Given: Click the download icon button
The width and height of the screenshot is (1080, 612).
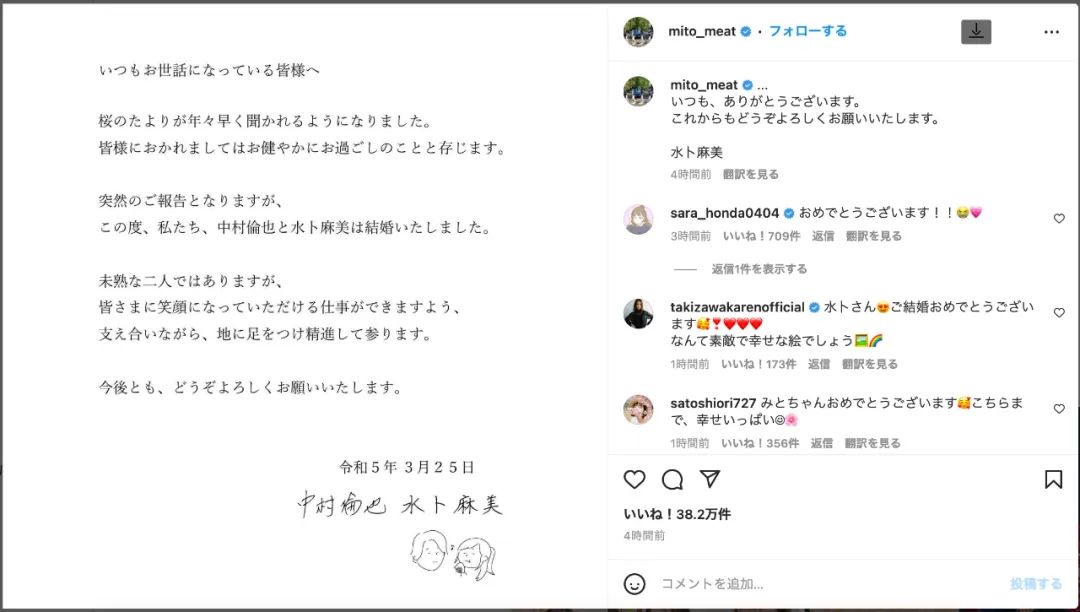Looking at the screenshot, I should coord(976,32).
